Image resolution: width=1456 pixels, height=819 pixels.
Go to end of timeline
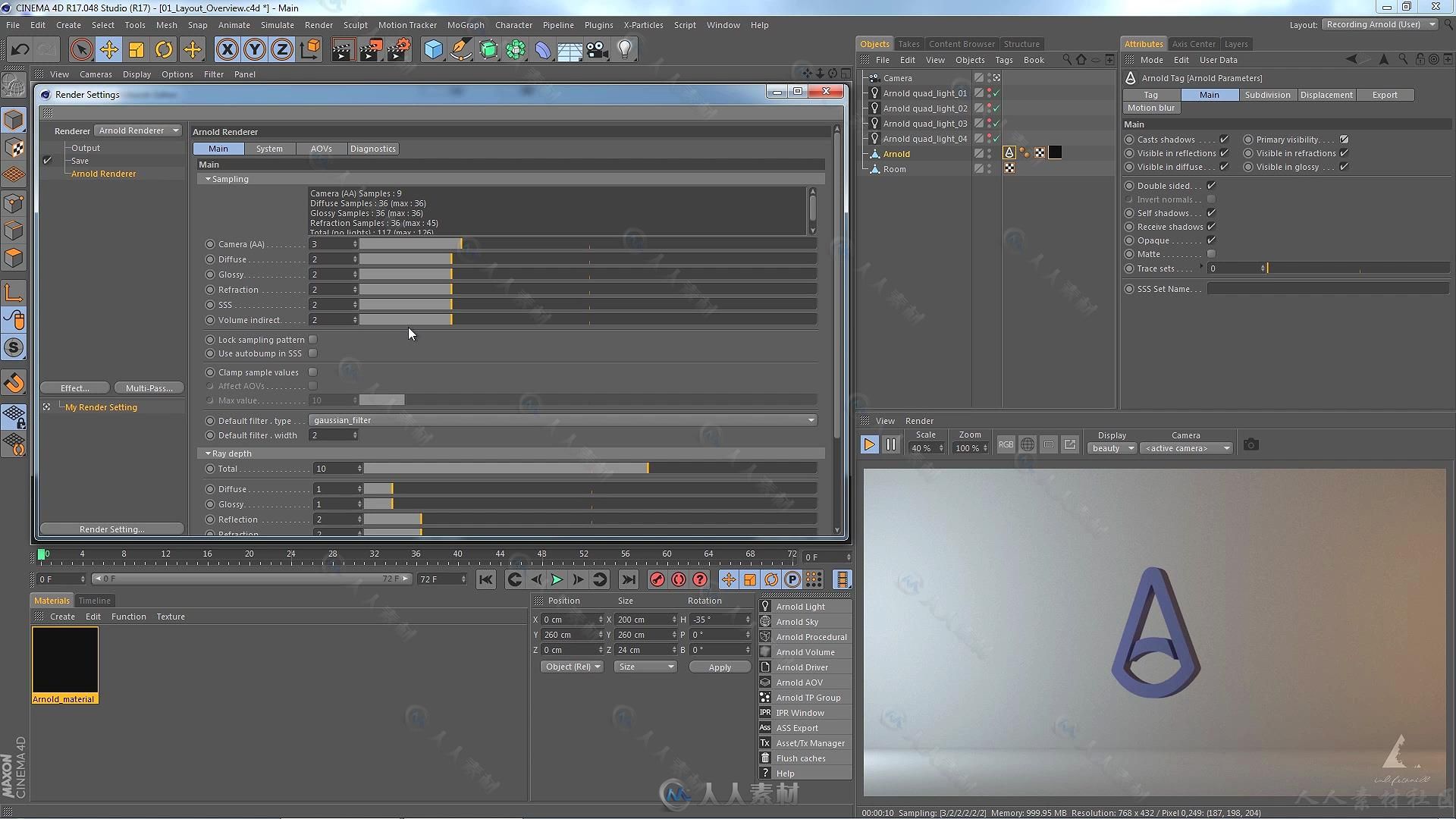point(629,580)
